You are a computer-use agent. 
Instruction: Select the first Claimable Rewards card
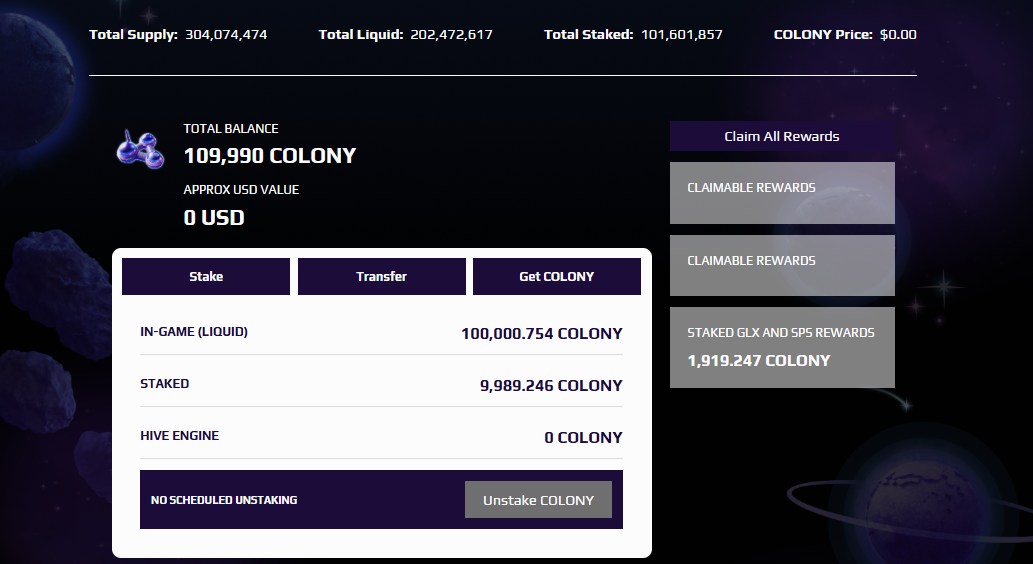pos(782,192)
